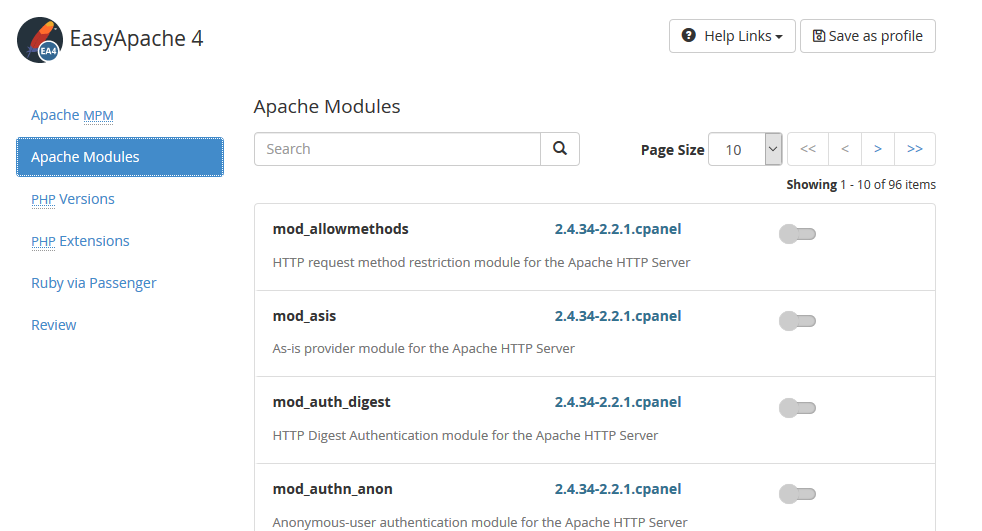Expand the Help Links dropdown menu
This screenshot has height=531, width=982.
pos(732,36)
